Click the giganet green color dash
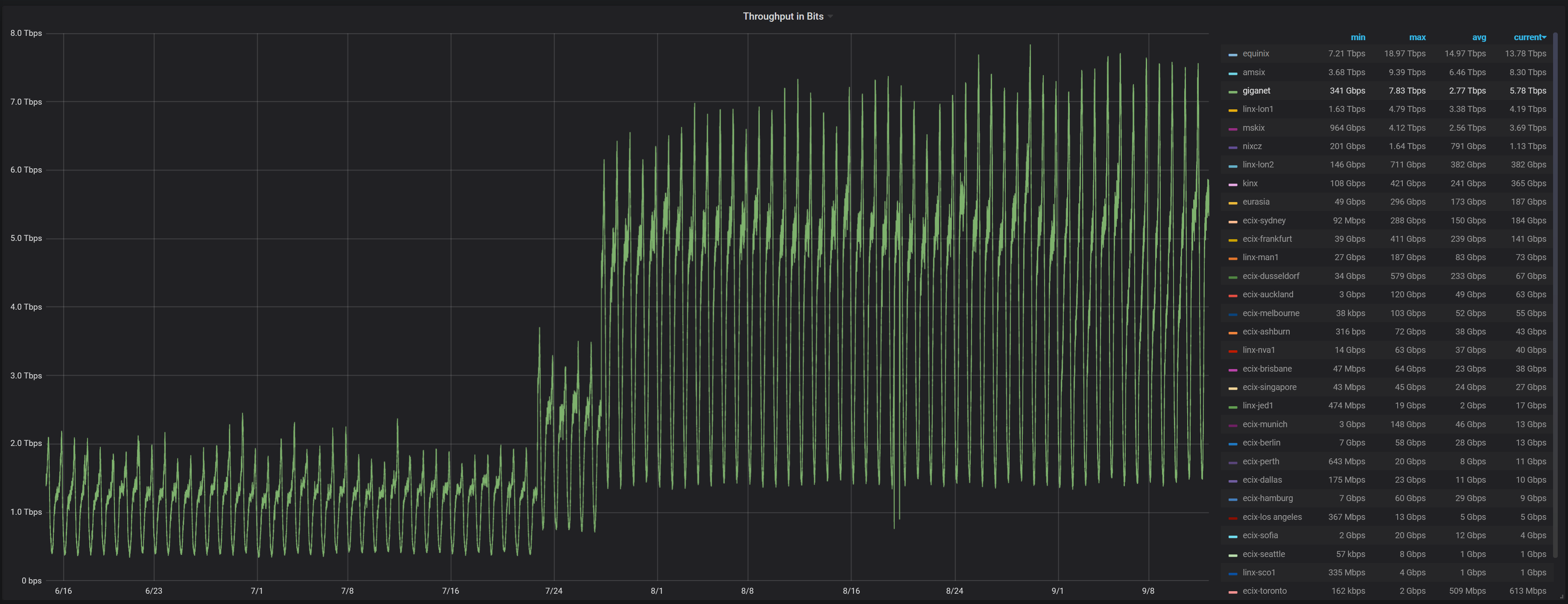This screenshot has height=604, width=1568. click(1232, 92)
